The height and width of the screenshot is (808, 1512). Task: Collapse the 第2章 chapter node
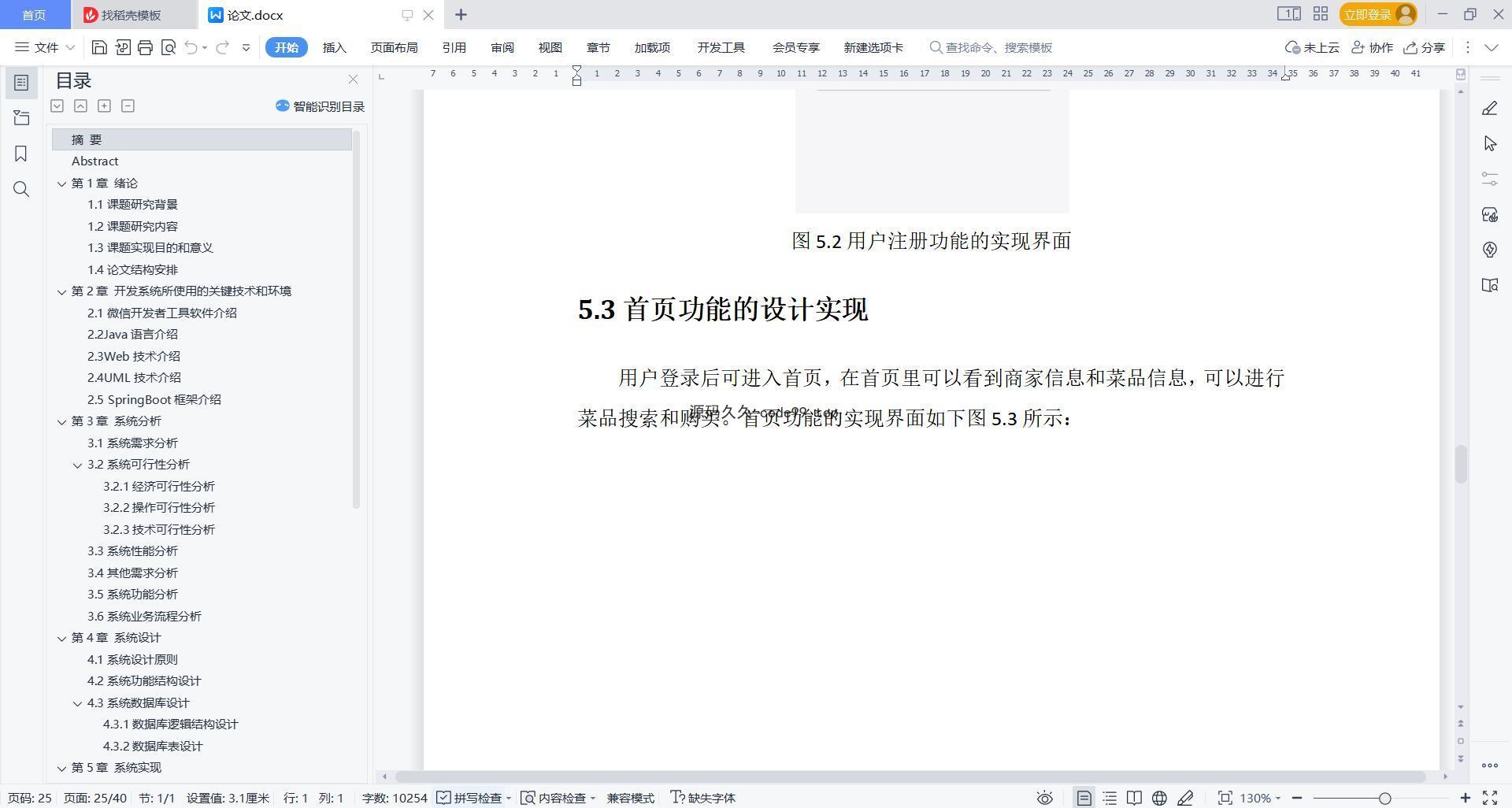61,291
